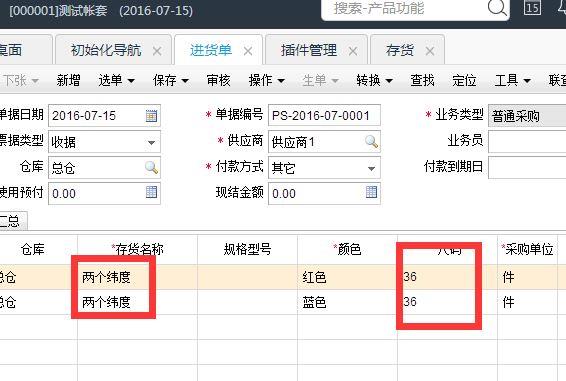This screenshot has width=566, height=381.
Task: Click the 颜色 column header
Action: 347,249
